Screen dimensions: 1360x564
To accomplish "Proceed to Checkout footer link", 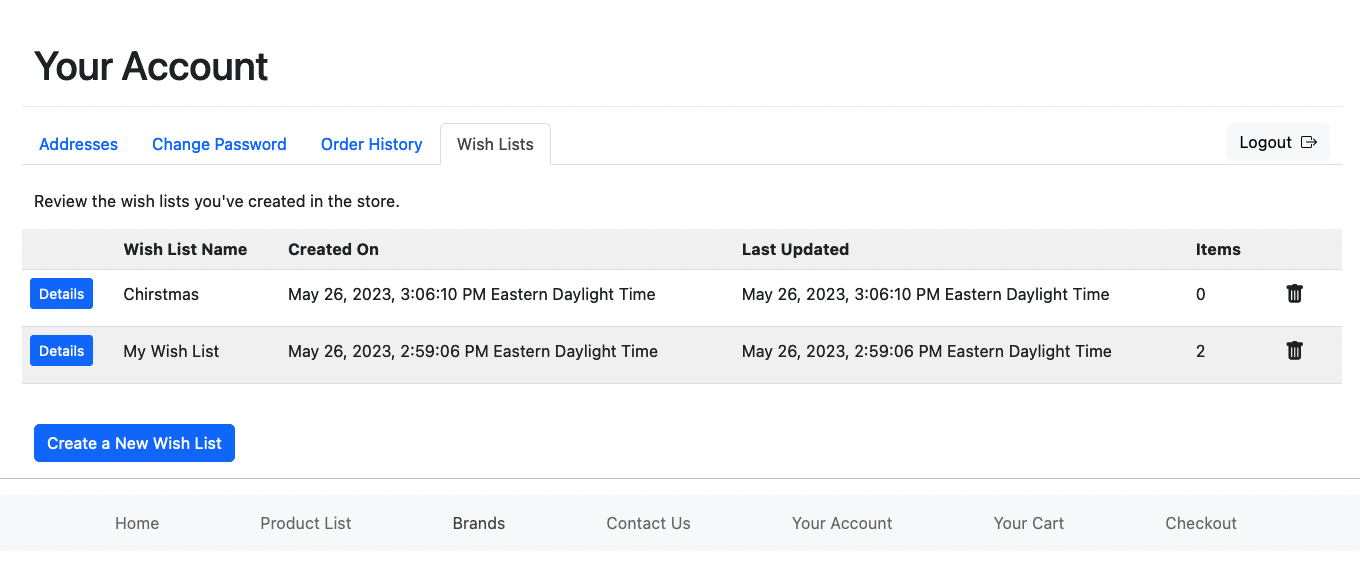I will tap(1201, 523).
